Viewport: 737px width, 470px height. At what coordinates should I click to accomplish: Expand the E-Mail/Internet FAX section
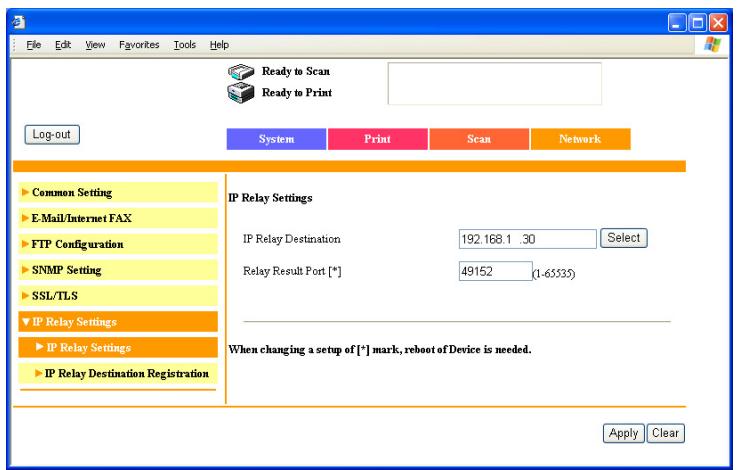click(x=118, y=218)
